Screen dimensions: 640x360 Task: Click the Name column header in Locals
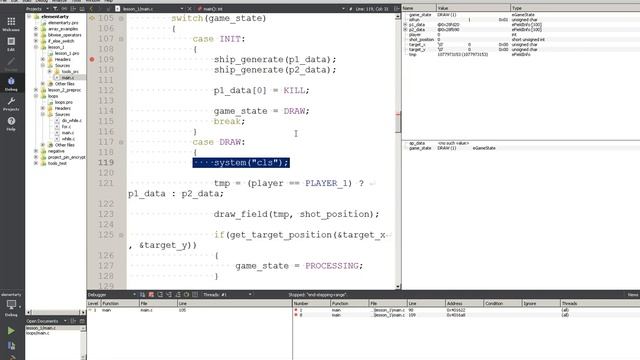(x=419, y=8)
